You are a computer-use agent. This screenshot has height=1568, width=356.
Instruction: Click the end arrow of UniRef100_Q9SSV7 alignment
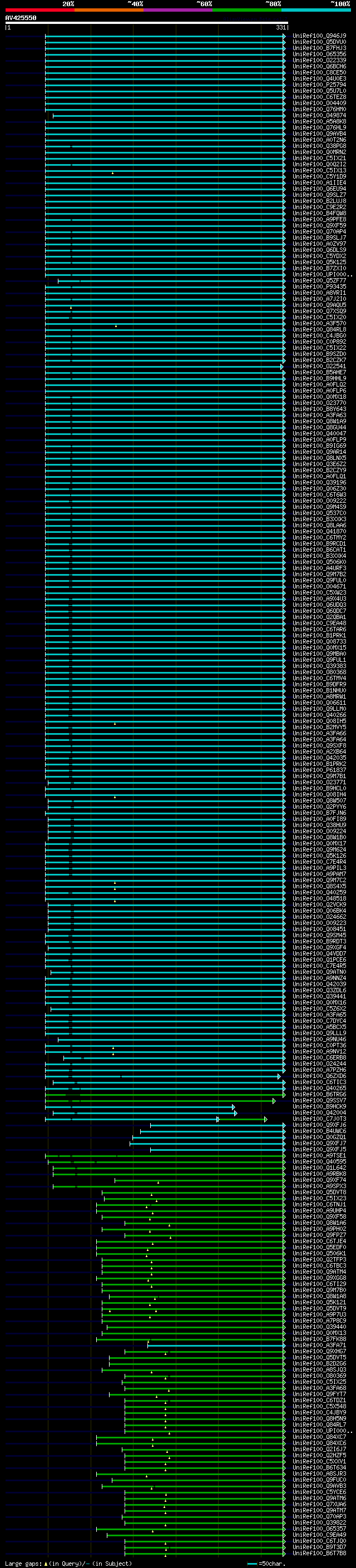(x=274, y=1101)
